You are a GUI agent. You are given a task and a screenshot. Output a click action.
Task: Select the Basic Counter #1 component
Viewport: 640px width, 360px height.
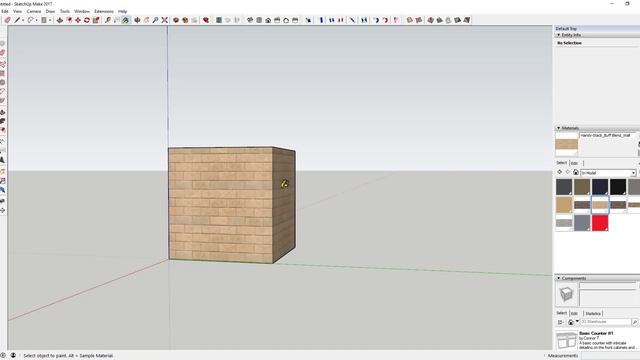pyautogui.click(x=597, y=340)
